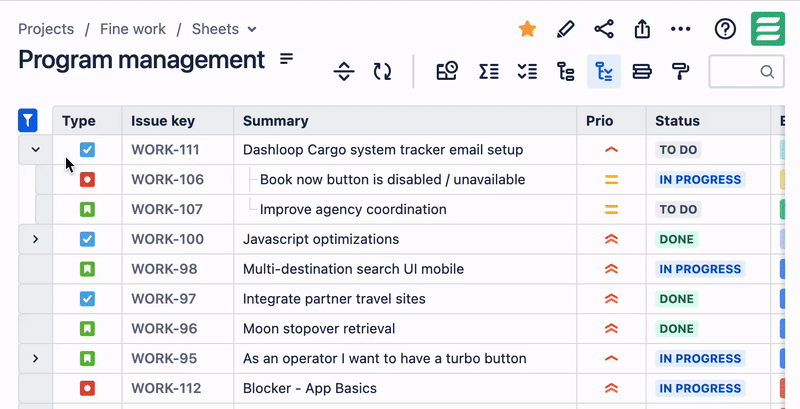The image size is (800, 409).
Task: Toggle the expand/collapse rows vertical arrows icon
Action: pyautogui.click(x=344, y=71)
